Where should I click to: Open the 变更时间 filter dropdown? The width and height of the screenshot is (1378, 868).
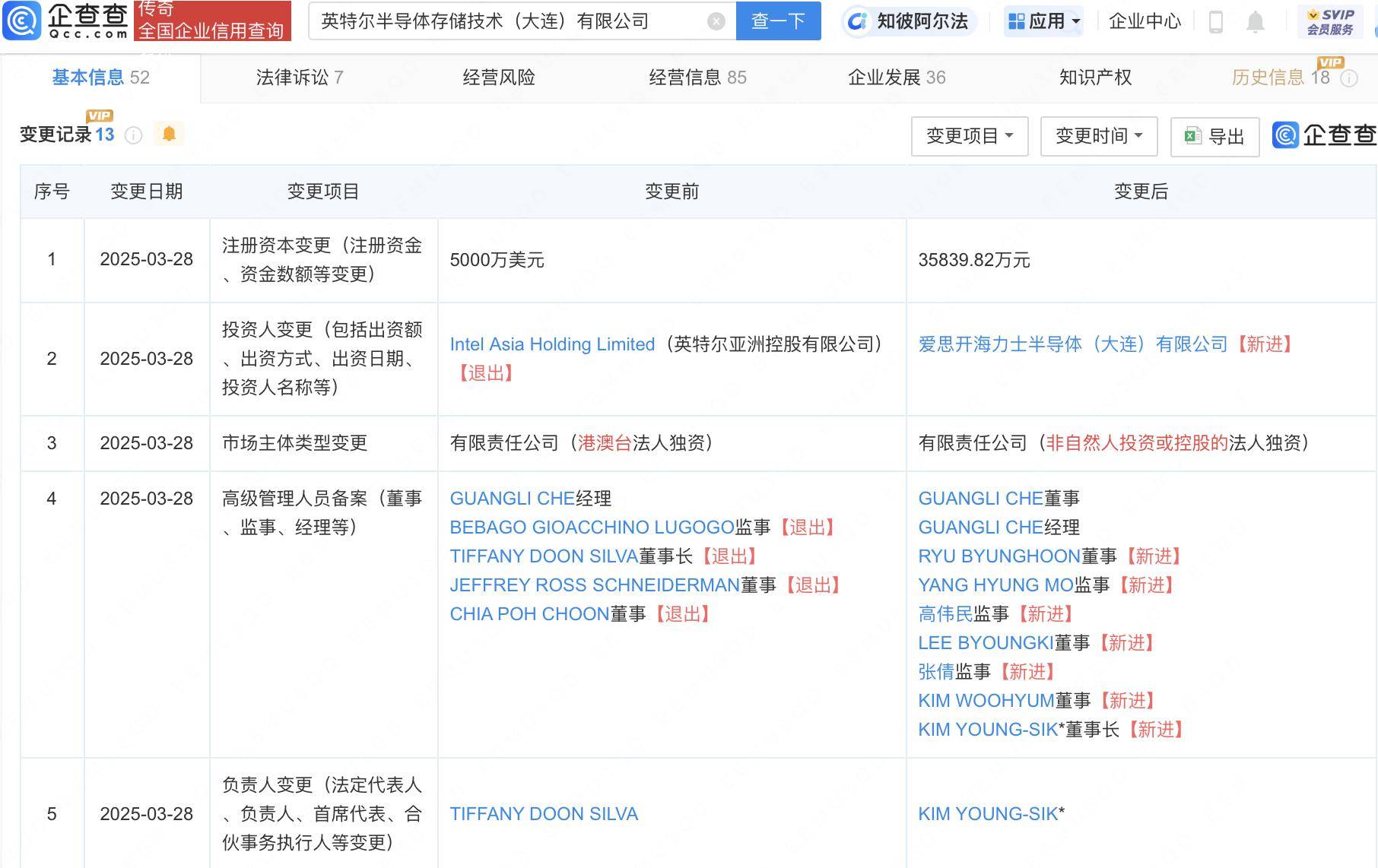1098,136
